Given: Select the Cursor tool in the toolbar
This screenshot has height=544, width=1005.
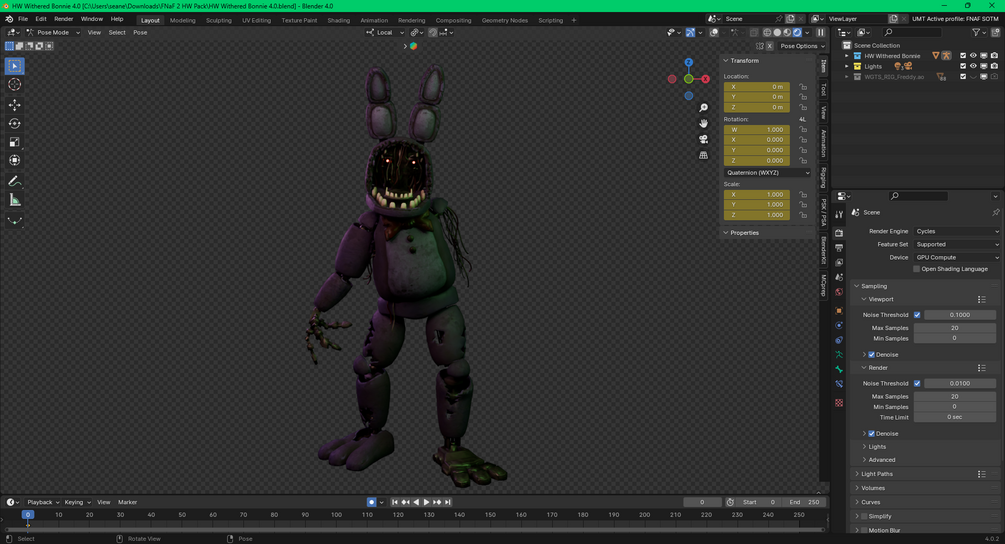Looking at the screenshot, I should pos(15,85).
